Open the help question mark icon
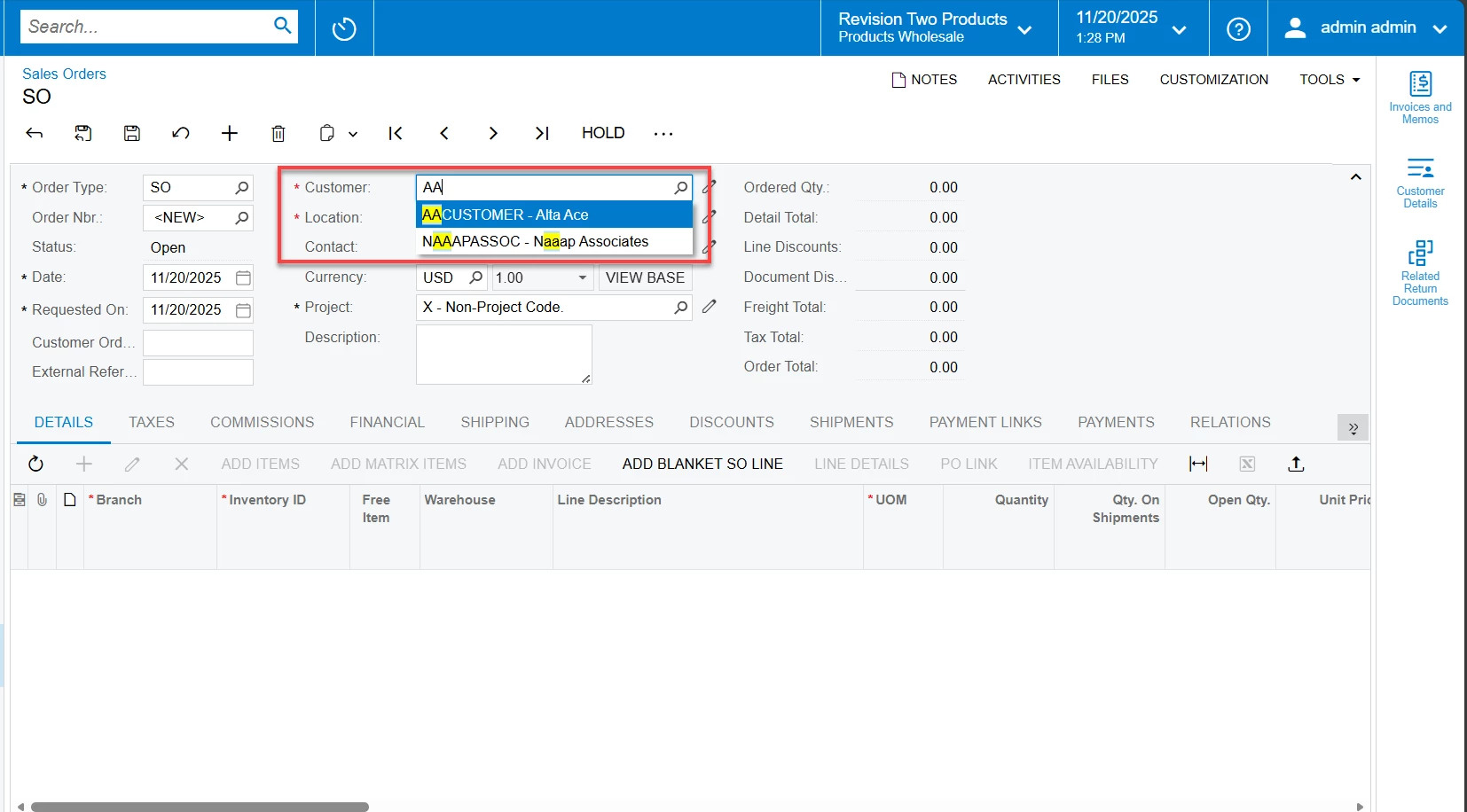Viewport: 1467px width, 812px height. pos(1238,28)
